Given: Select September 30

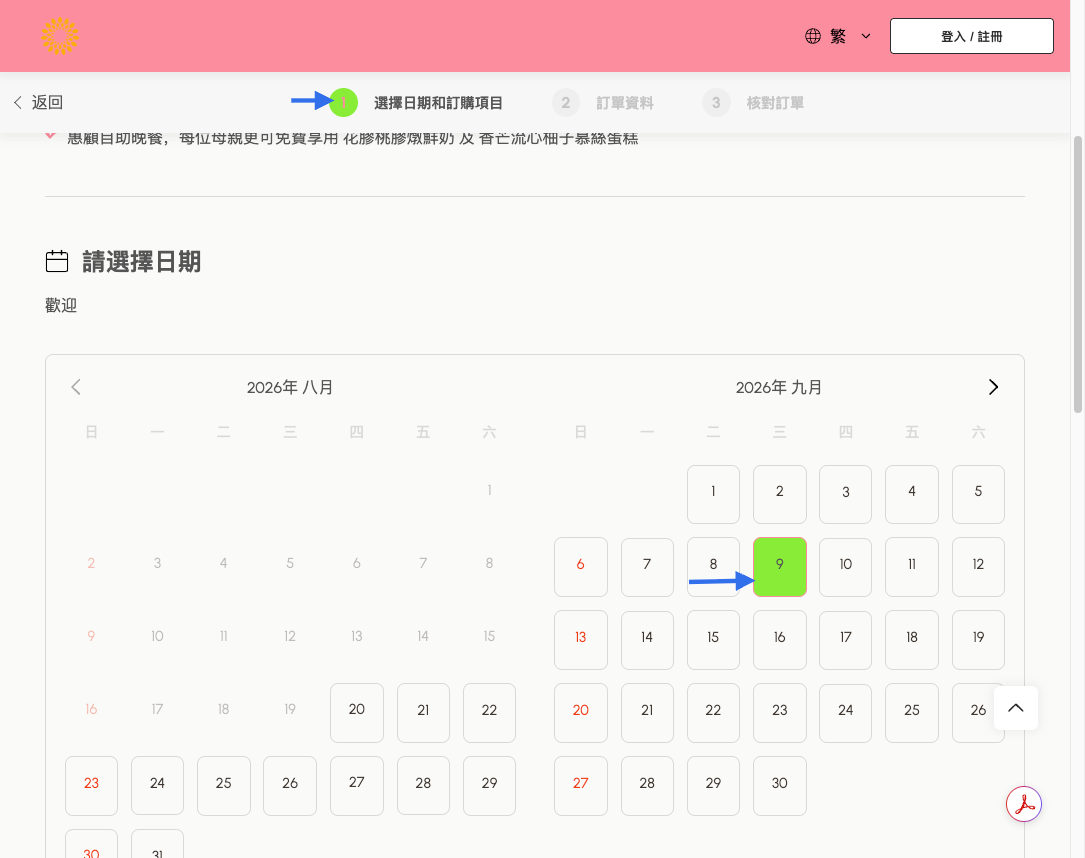Looking at the screenshot, I should 780,786.
